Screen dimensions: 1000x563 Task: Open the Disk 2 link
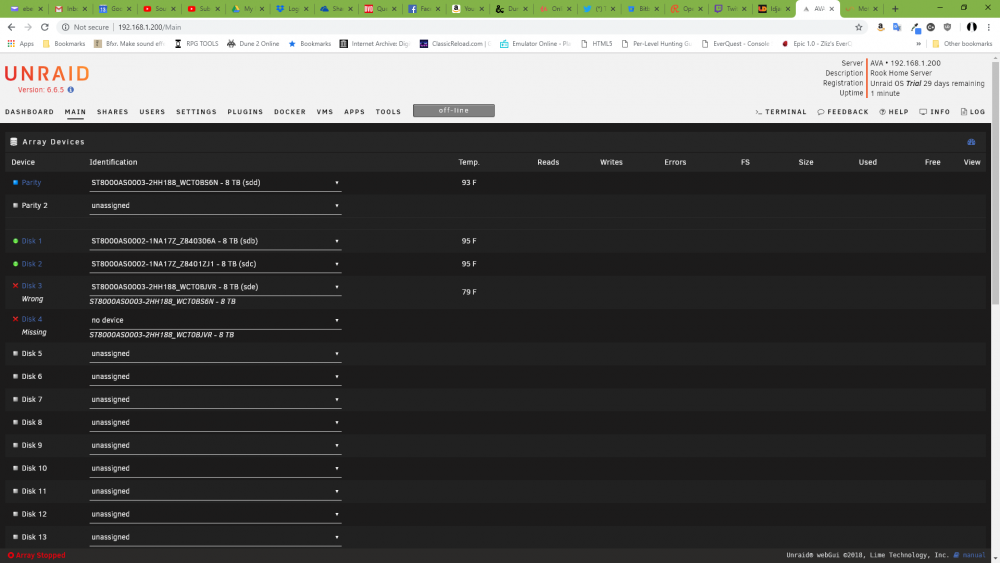[32, 264]
